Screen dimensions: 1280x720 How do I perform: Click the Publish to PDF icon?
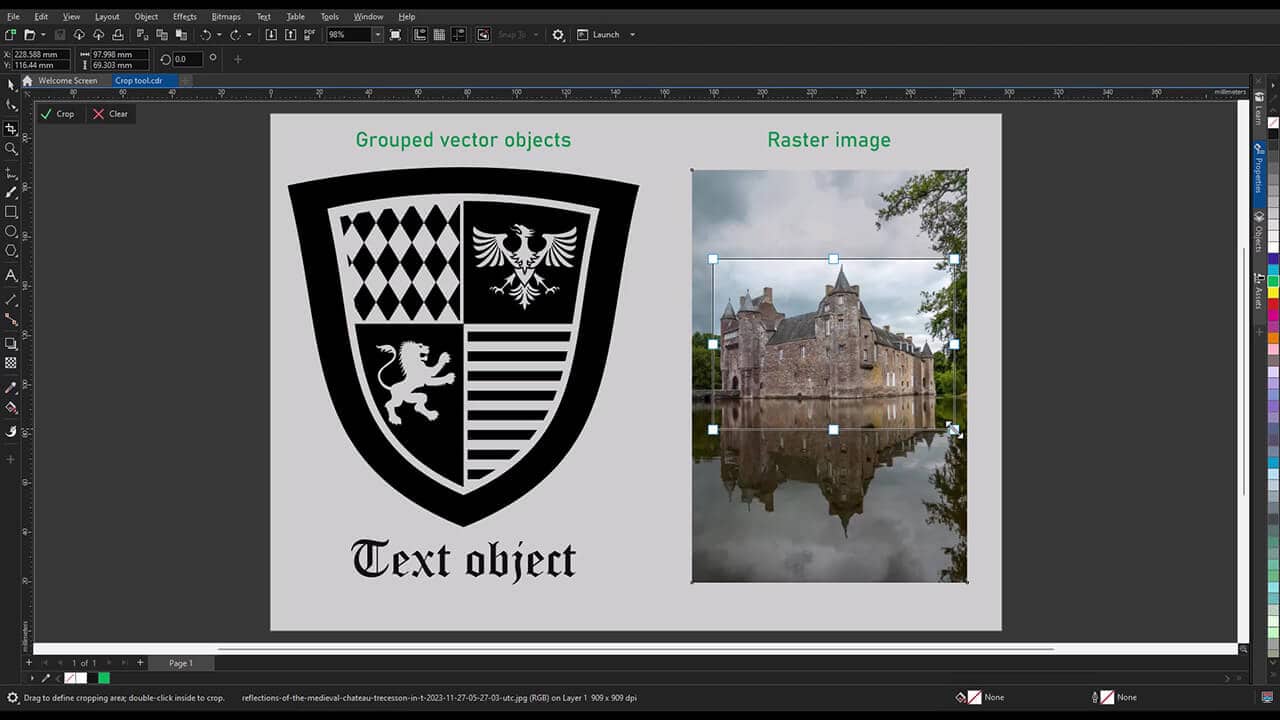coord(309,34)
